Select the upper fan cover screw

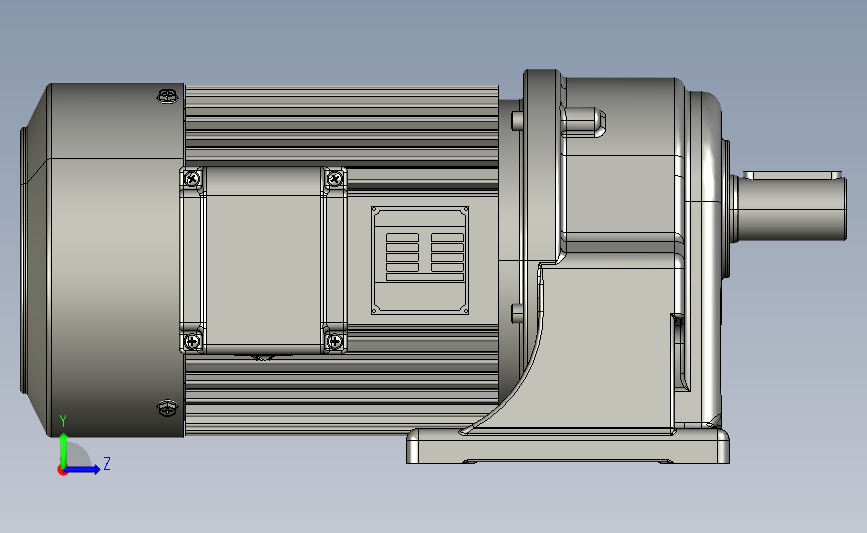point(168,96)
